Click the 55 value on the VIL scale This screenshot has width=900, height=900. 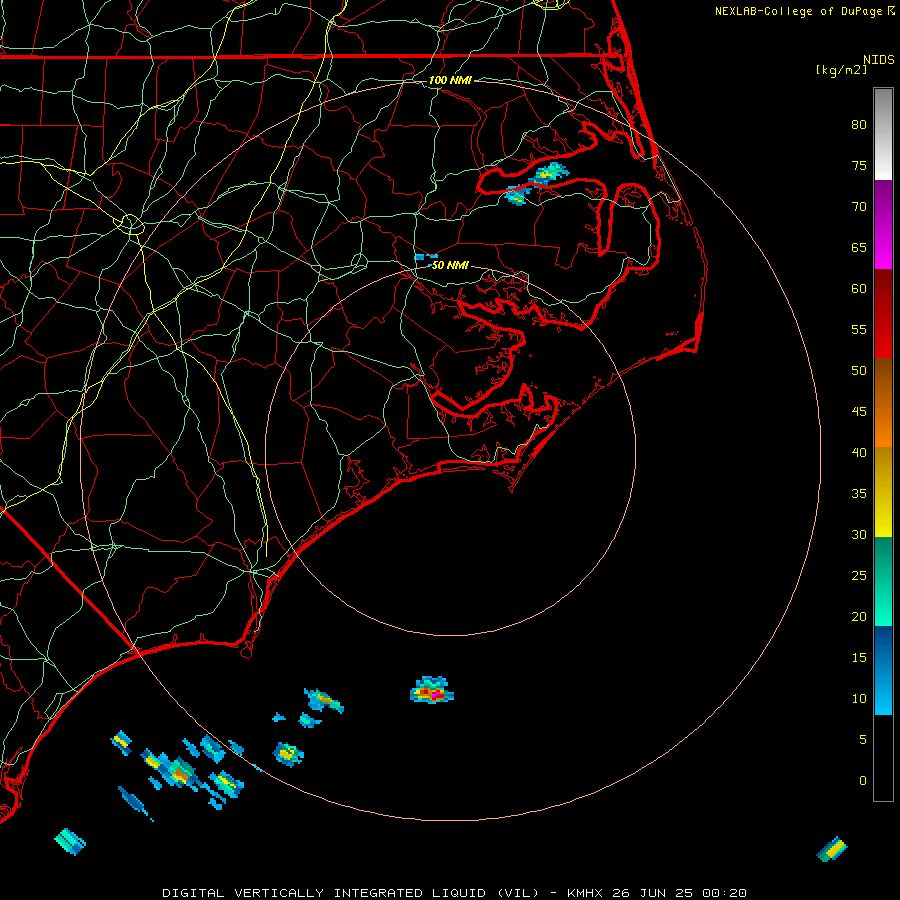click(859, 330)
